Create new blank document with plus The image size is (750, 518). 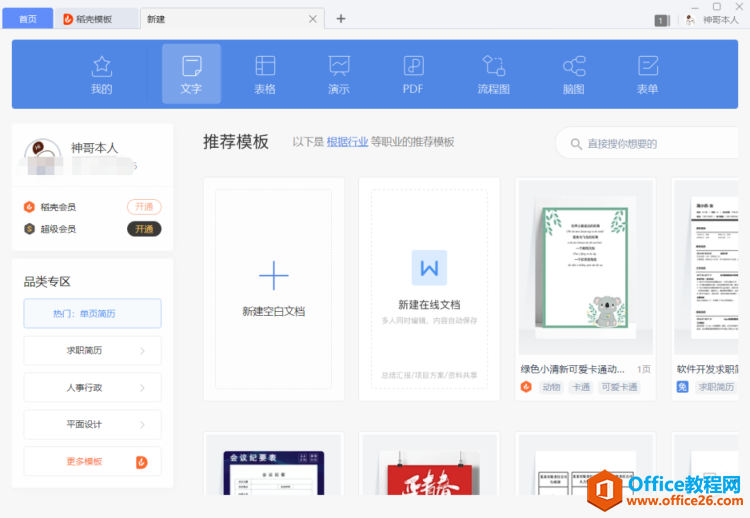(274, 289)
